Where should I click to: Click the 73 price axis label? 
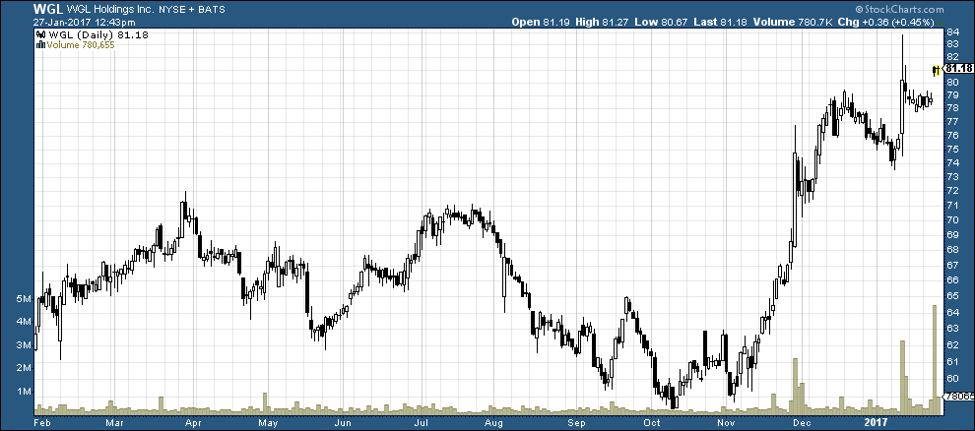point(951,177)
